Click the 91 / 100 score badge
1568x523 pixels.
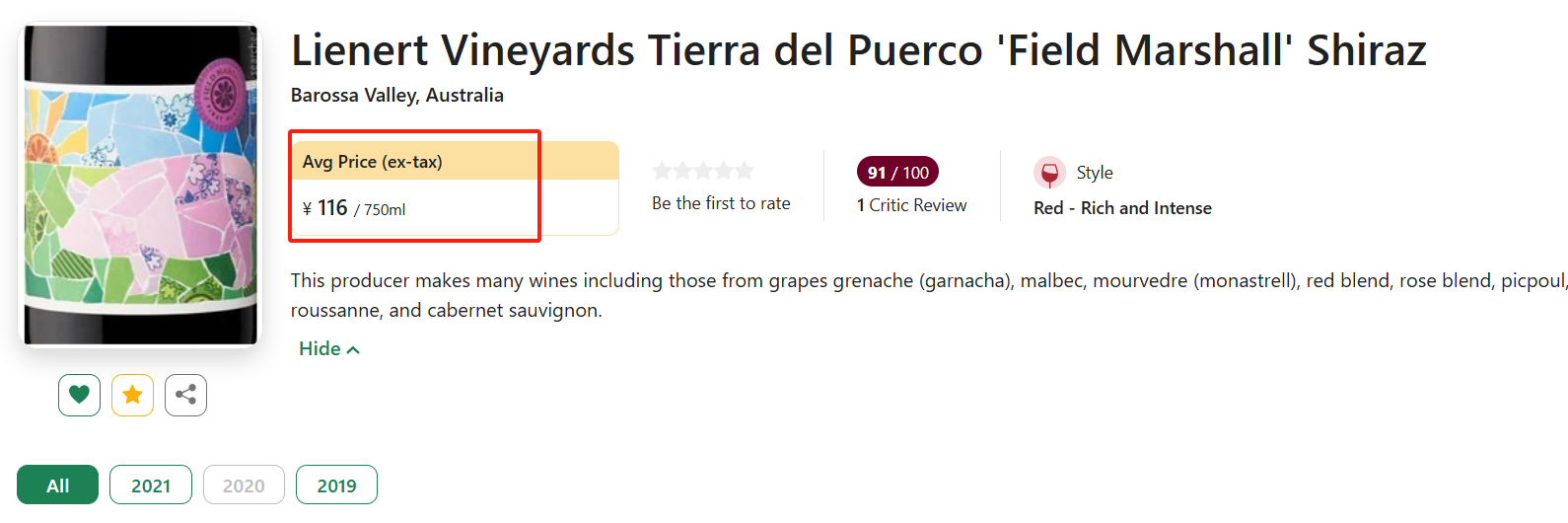tap(897, 173)
